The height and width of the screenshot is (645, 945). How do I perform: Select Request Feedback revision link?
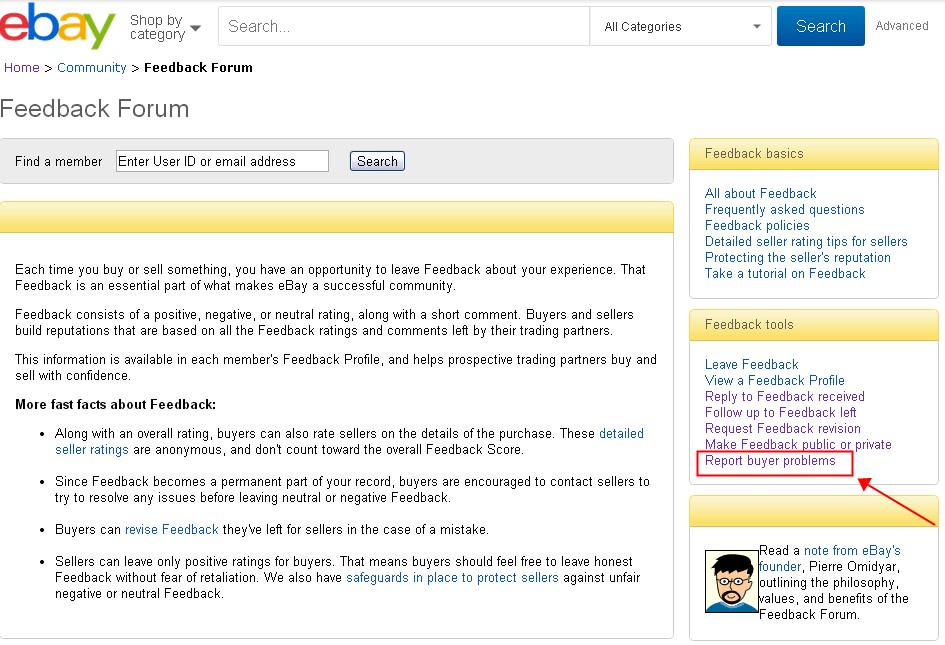(782, 429)
